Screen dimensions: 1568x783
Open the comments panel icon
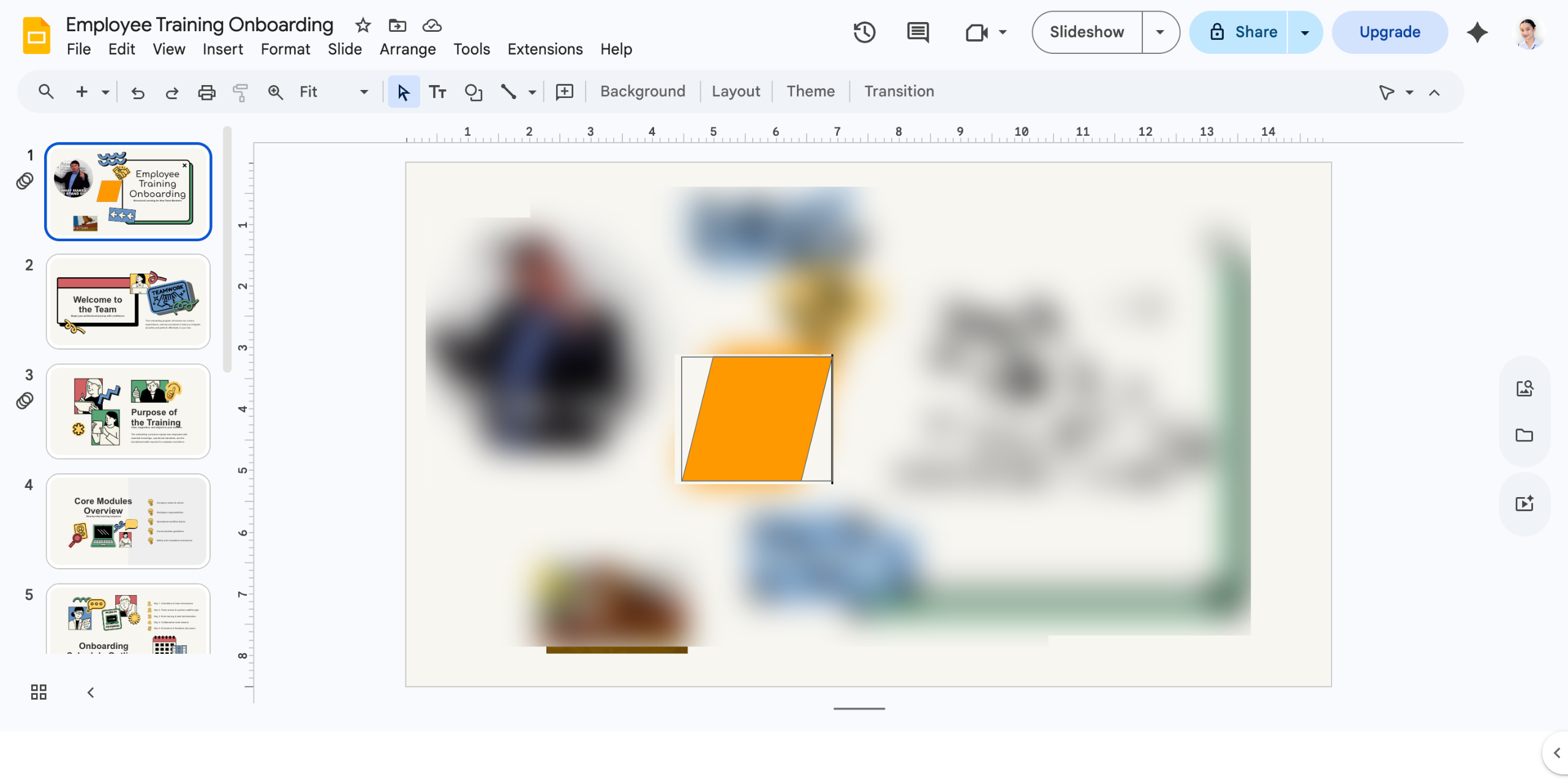point(918,32)
